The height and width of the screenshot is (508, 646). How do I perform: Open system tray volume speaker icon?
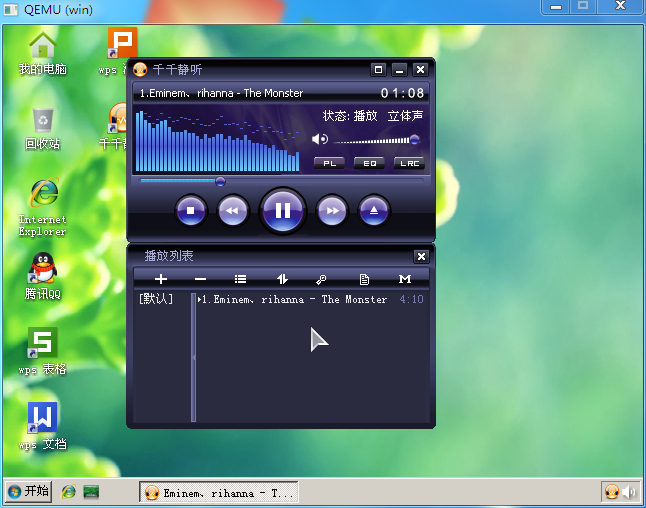click(x=629, y=492)
